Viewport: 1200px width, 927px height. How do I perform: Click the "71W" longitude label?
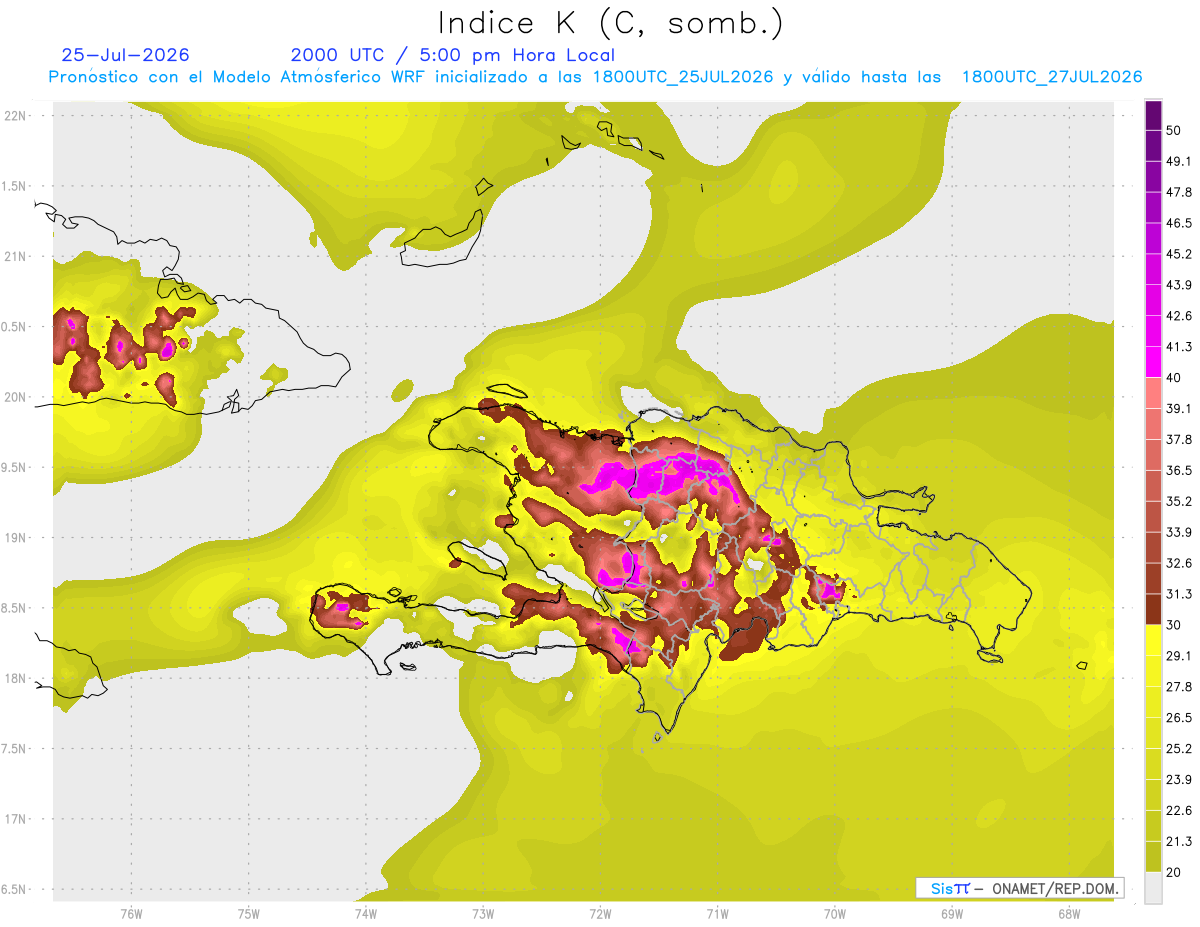coord(717,913)
